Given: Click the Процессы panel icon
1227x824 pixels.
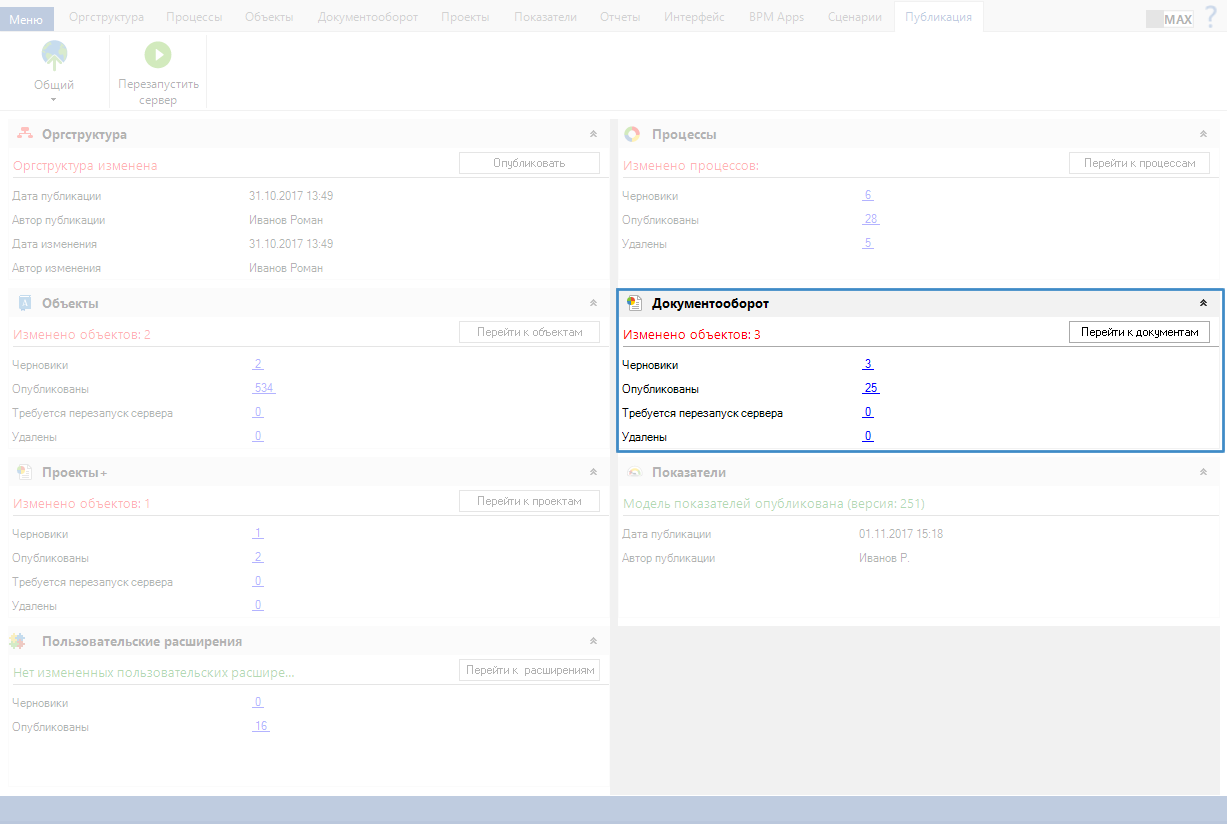Looking at the screenshot, I should coord(632,134).
